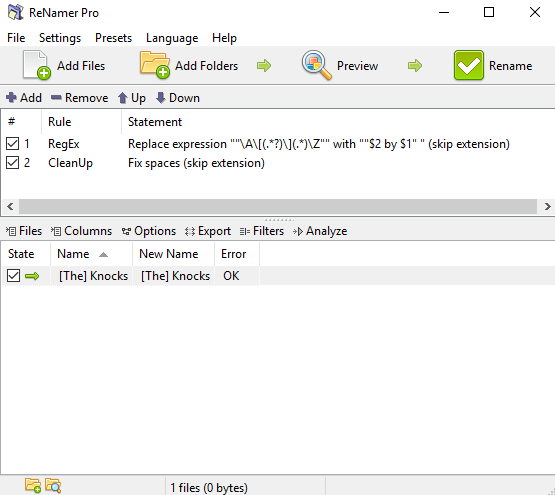The width and height of the screenshot is (555, 495).
Task: Click the Preview magnifier icon
Action: coord(316,65)
